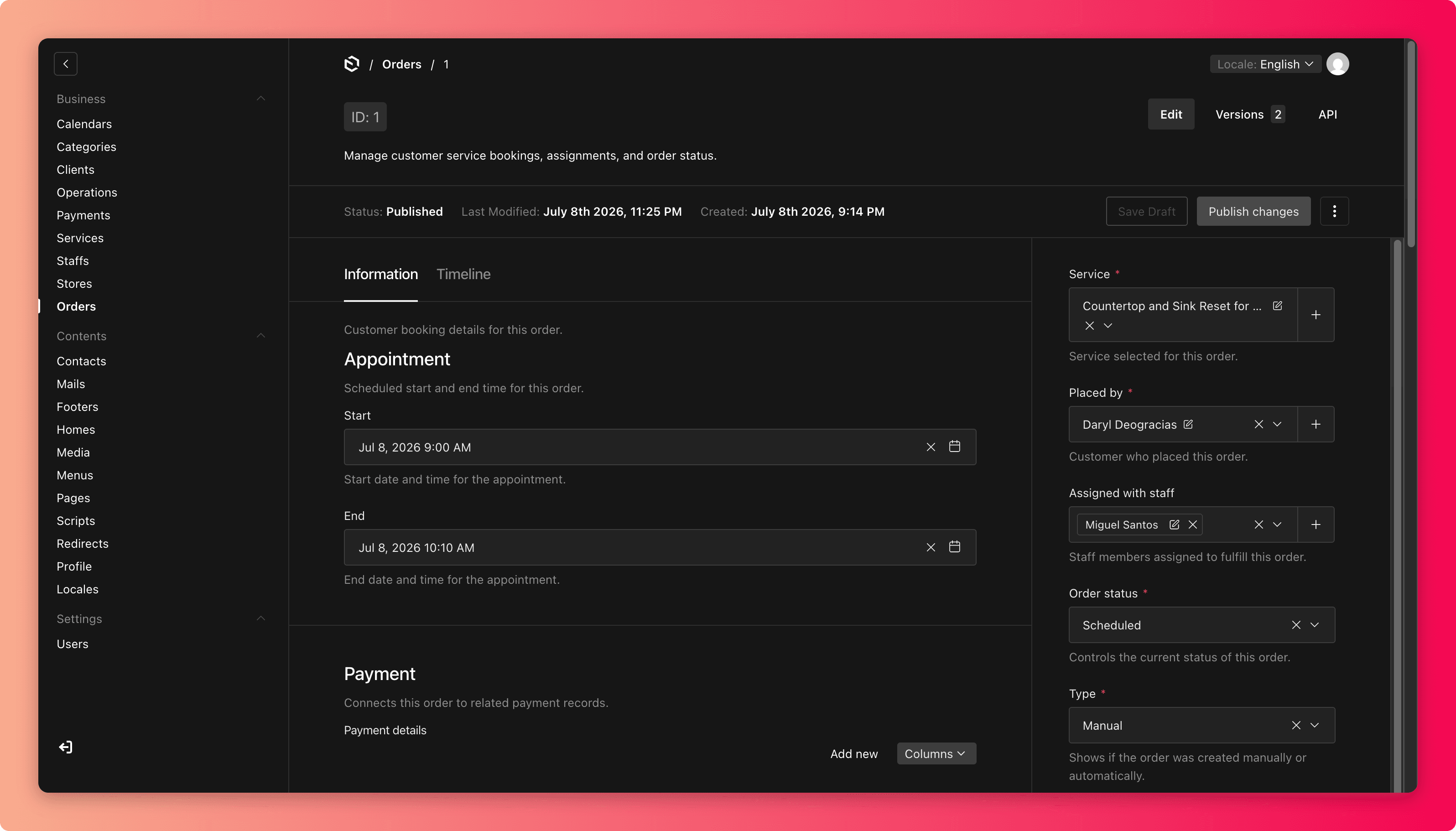Viewport: 1456px width, 831px height.
Task: Add a new Service with plus button
Action: point(1316,315)
